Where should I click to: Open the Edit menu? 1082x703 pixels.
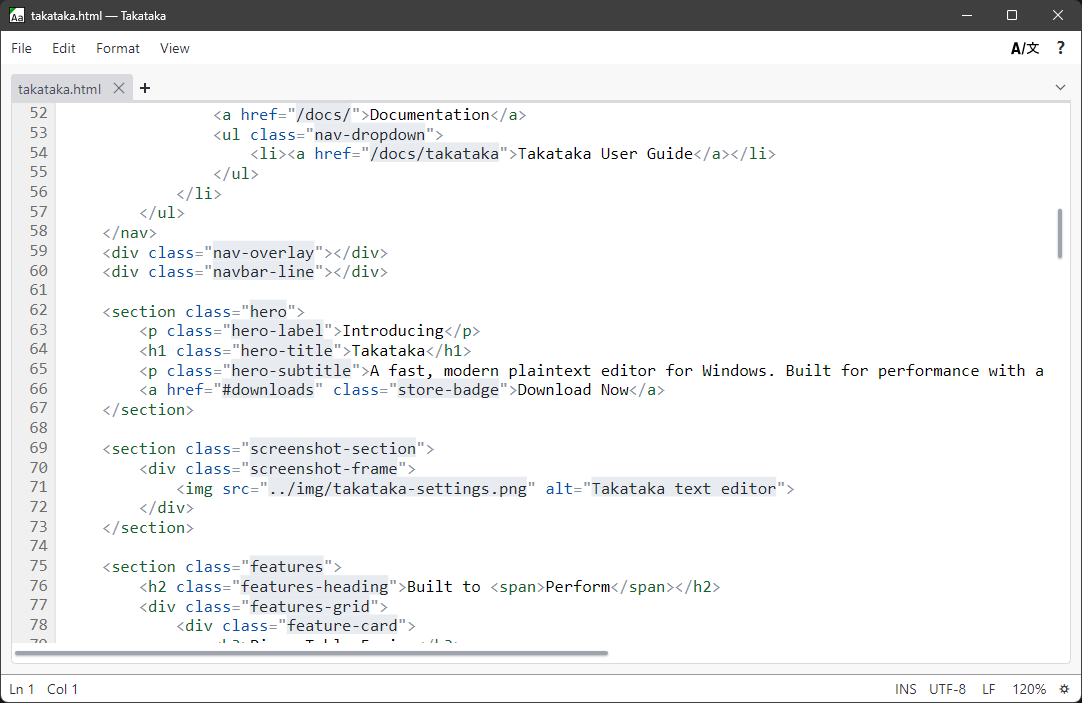(64, 48)
